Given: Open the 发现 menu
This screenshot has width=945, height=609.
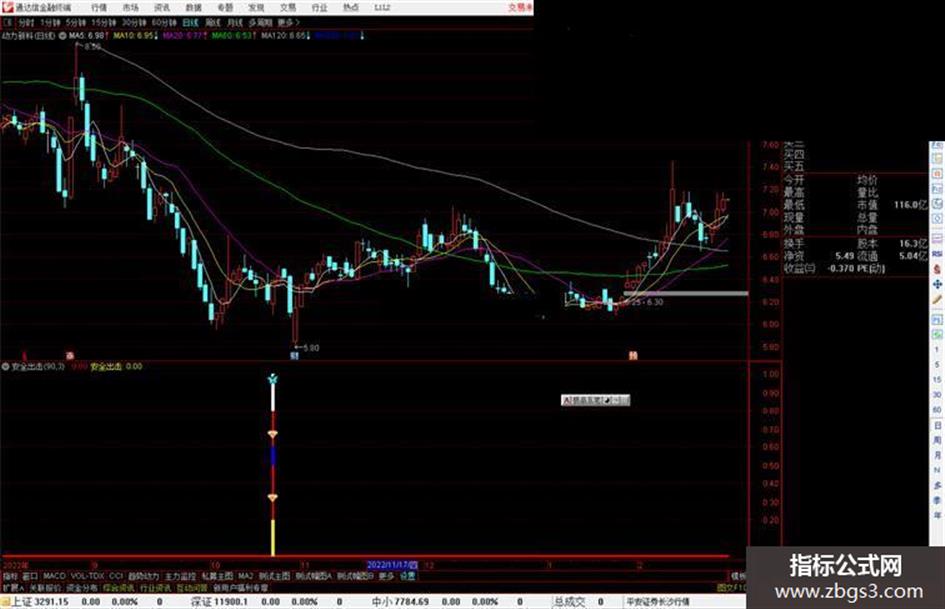Looking at the screenshot, I should 256,8.
